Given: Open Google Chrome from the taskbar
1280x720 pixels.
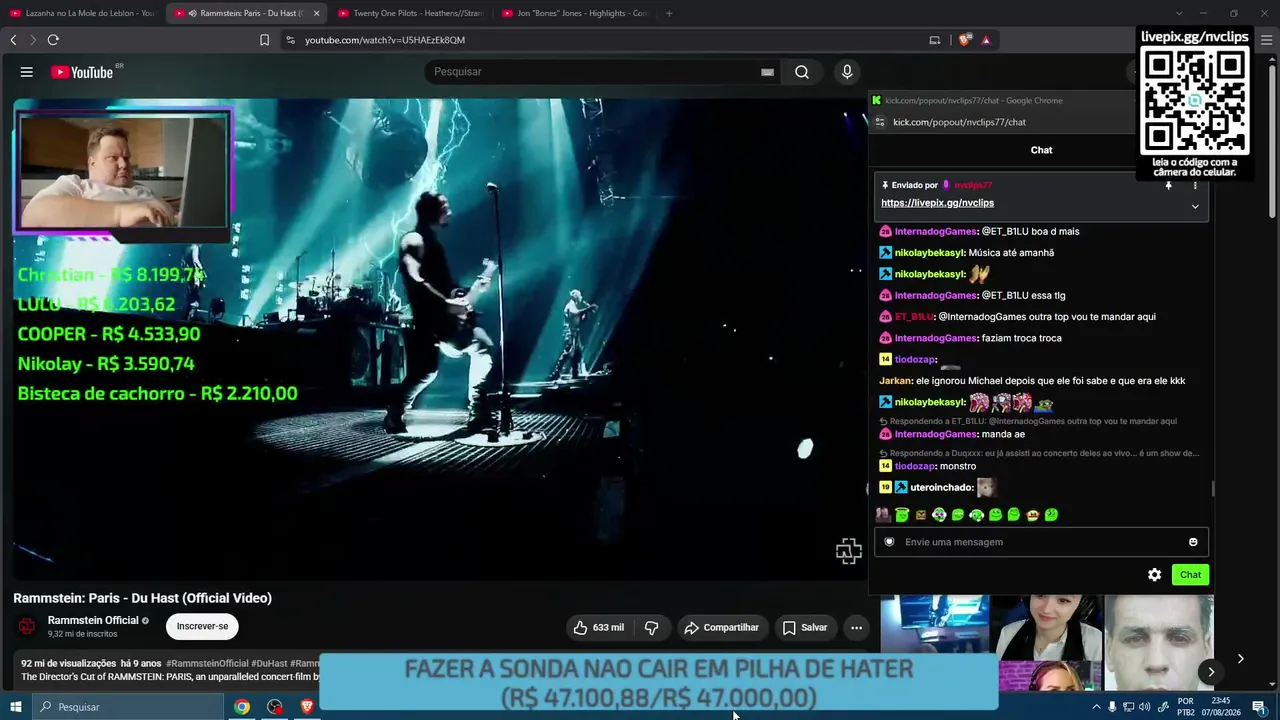Looking at the screenshot, I should point(242,707).
